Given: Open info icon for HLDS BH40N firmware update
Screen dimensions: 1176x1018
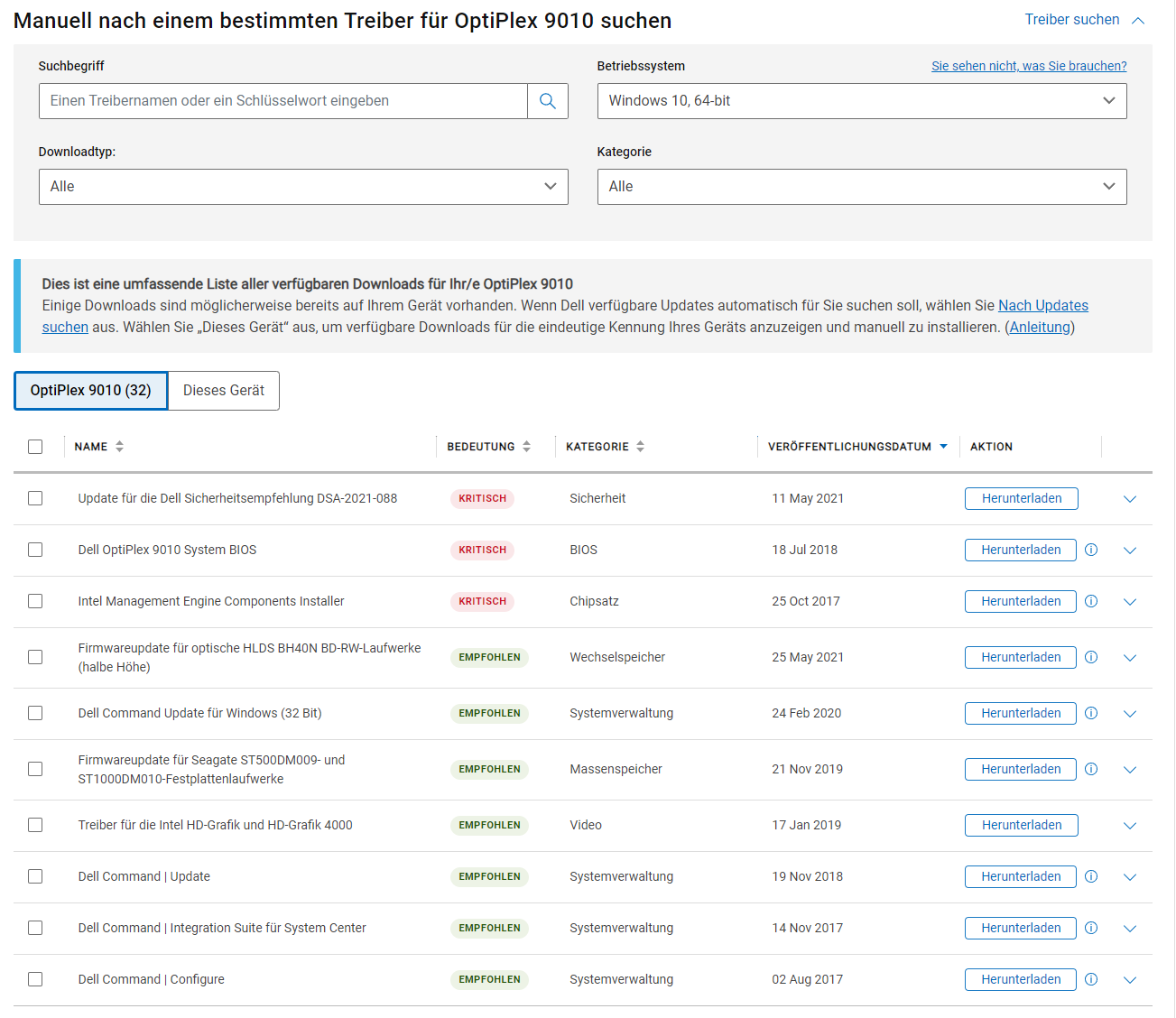Looking at the screenshot, I should point(1091,657).
